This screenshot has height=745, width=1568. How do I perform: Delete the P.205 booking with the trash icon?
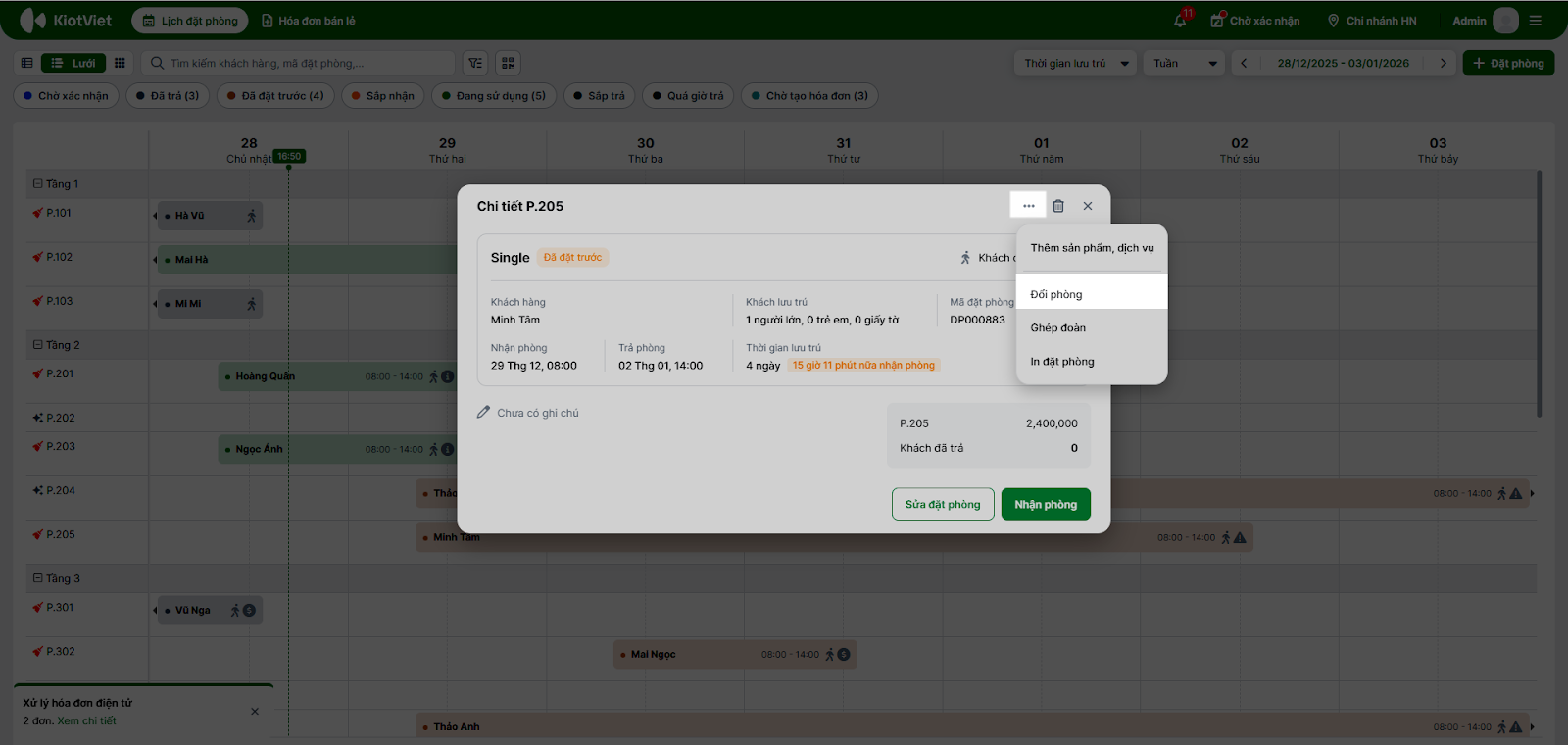[x=1058, y=206]
